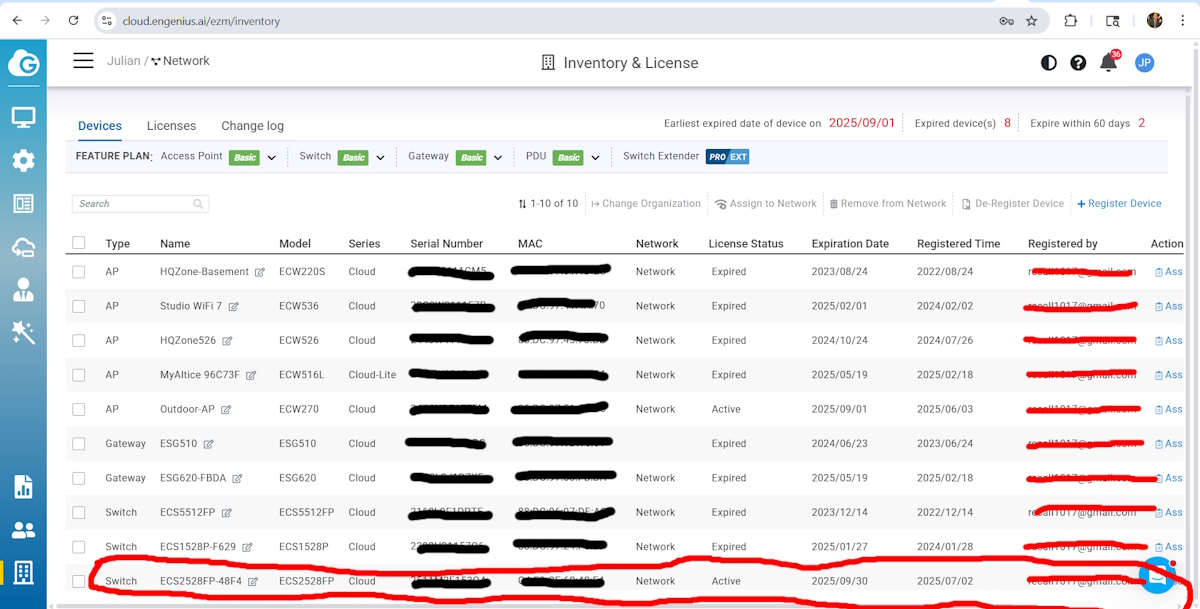Image resolution: width=1200 pixels, height=609 pixels.
Task: Open the EnGenius Cloud logo home
Action: (x=23, y=63)
